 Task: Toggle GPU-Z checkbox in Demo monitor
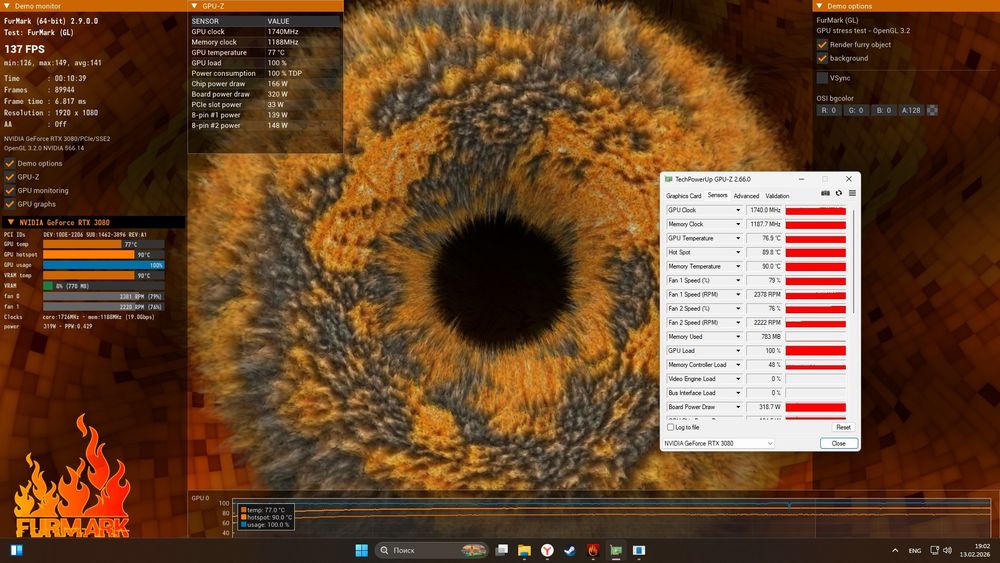click(x=10, y=177)
